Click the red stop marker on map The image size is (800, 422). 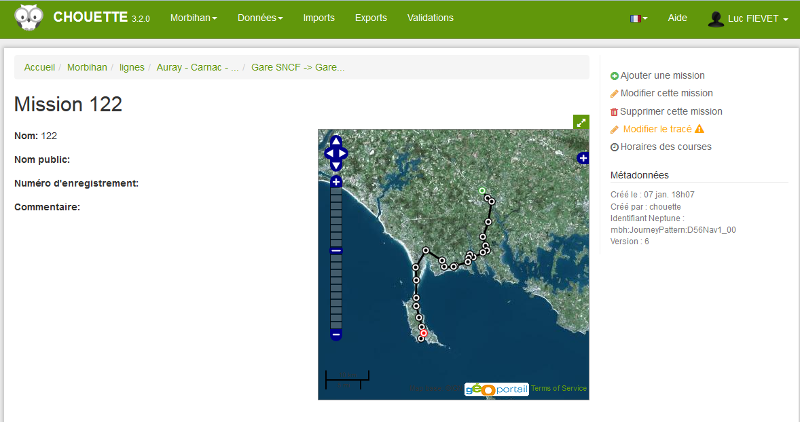[423, 333]
